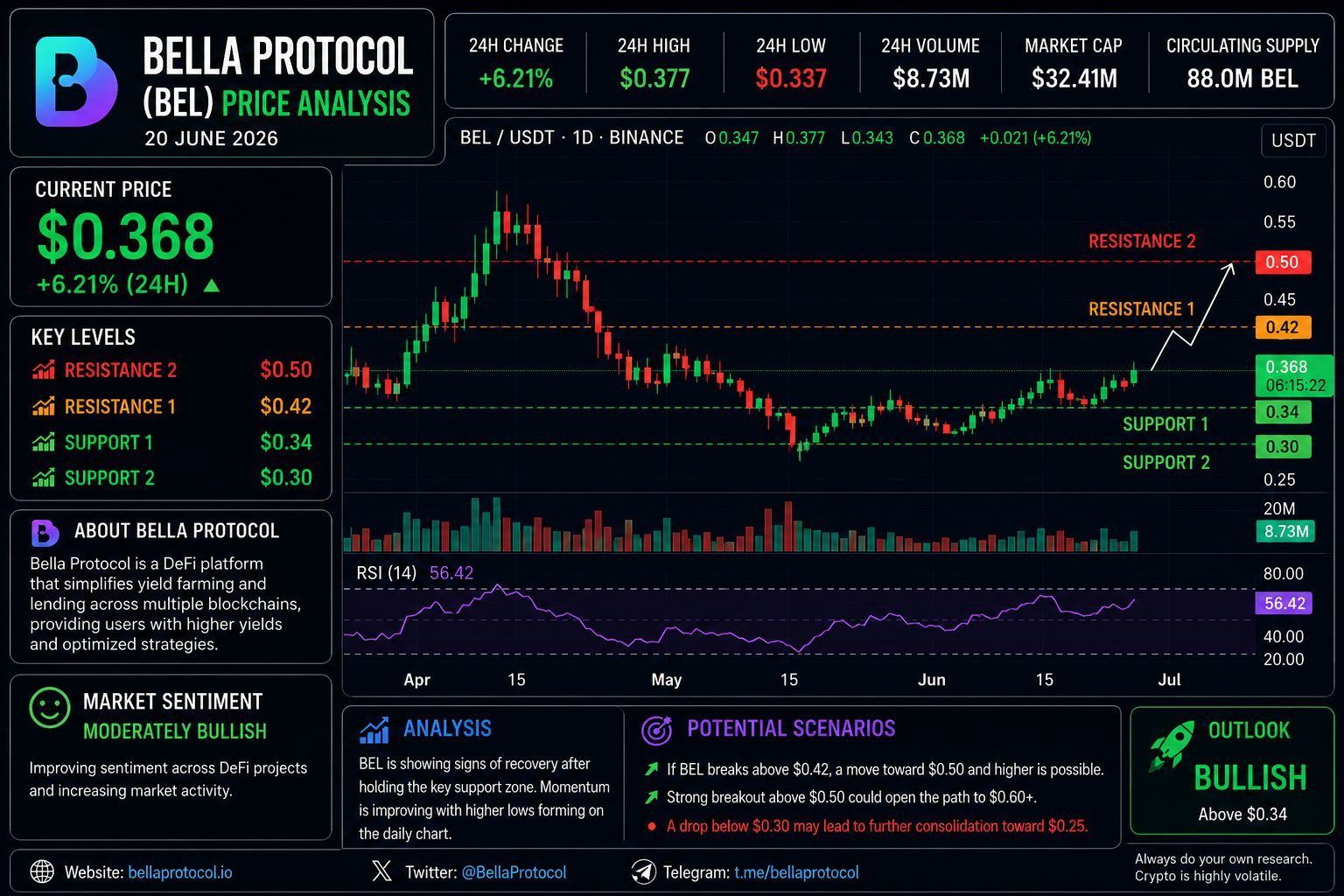
Task: Click the orange 0.42 price tag on the axis
Action: pos(1283,328)
